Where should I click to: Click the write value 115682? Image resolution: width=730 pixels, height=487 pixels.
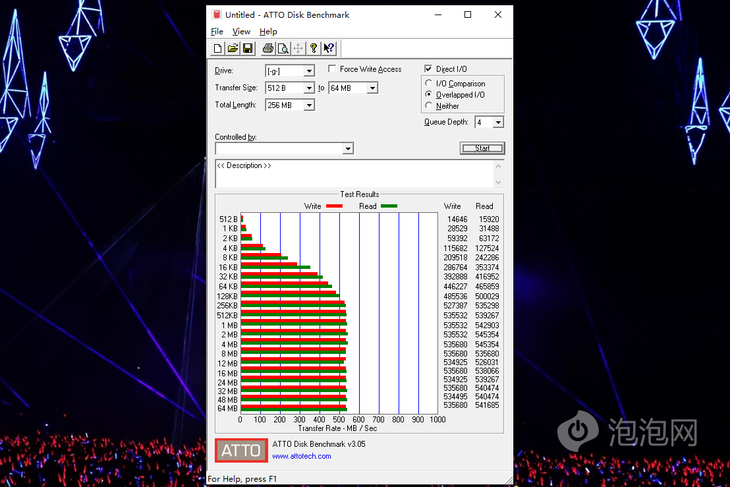coord(455,248)
